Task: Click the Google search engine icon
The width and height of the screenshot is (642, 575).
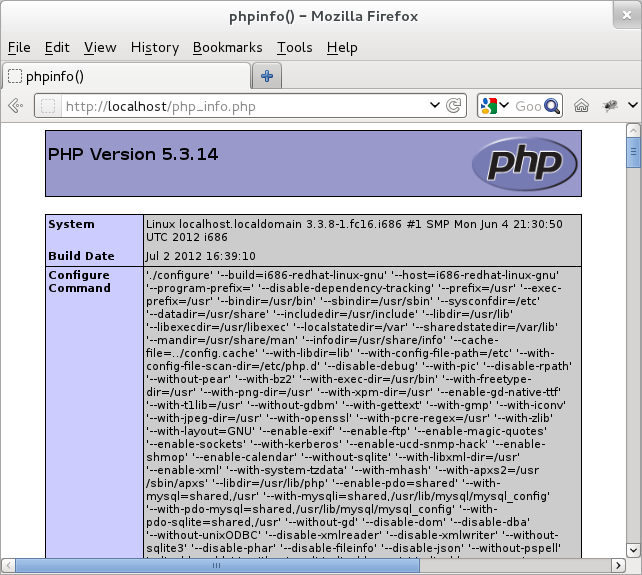Action: pyautogui.click(x=488, y=106)
